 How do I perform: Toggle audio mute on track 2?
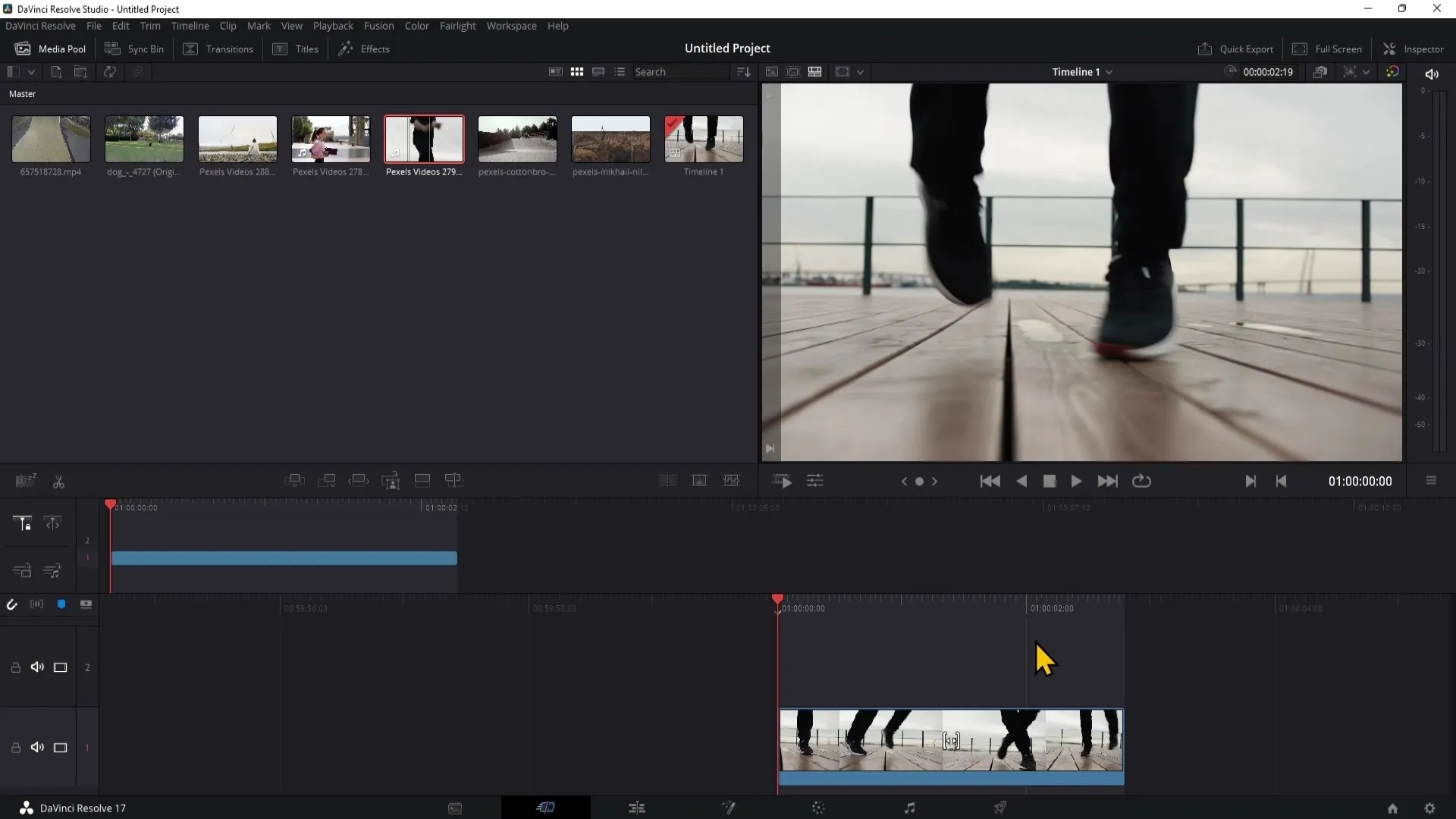pos(37,667)
